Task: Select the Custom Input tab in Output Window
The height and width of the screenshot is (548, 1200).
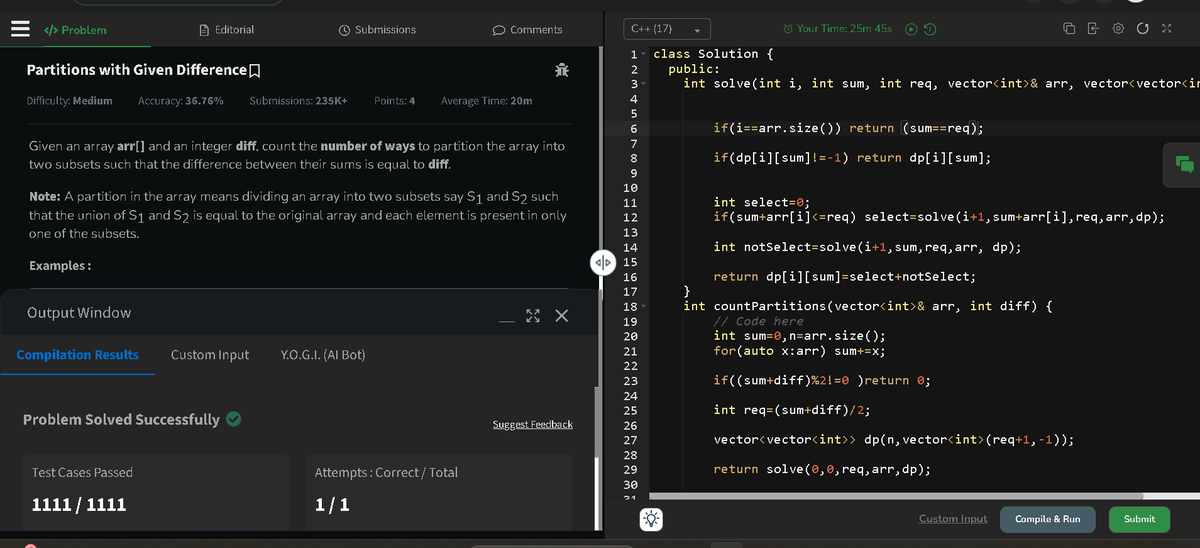Action: [x=210, y=355]
